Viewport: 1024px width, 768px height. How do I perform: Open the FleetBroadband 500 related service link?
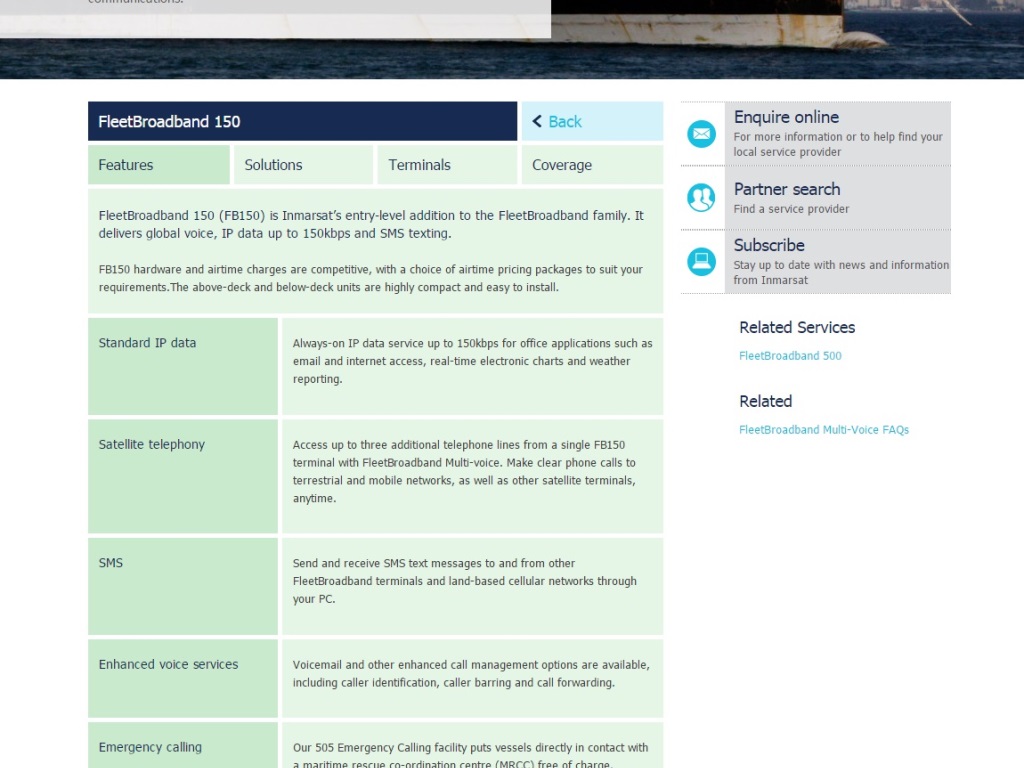[x=790, y=356]
